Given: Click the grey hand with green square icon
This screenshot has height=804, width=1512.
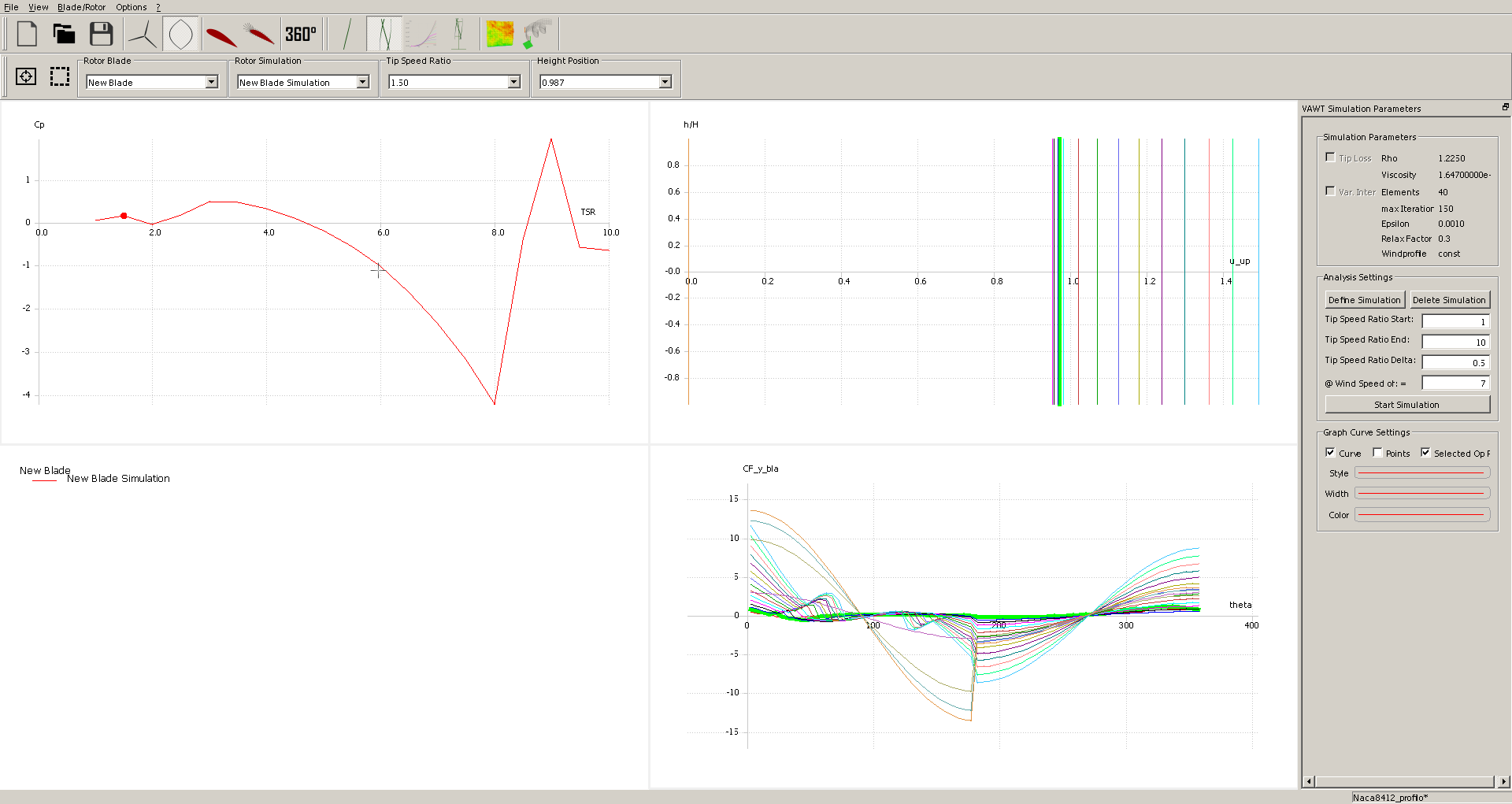Looking at the screenshot, I should pos(538,34).
